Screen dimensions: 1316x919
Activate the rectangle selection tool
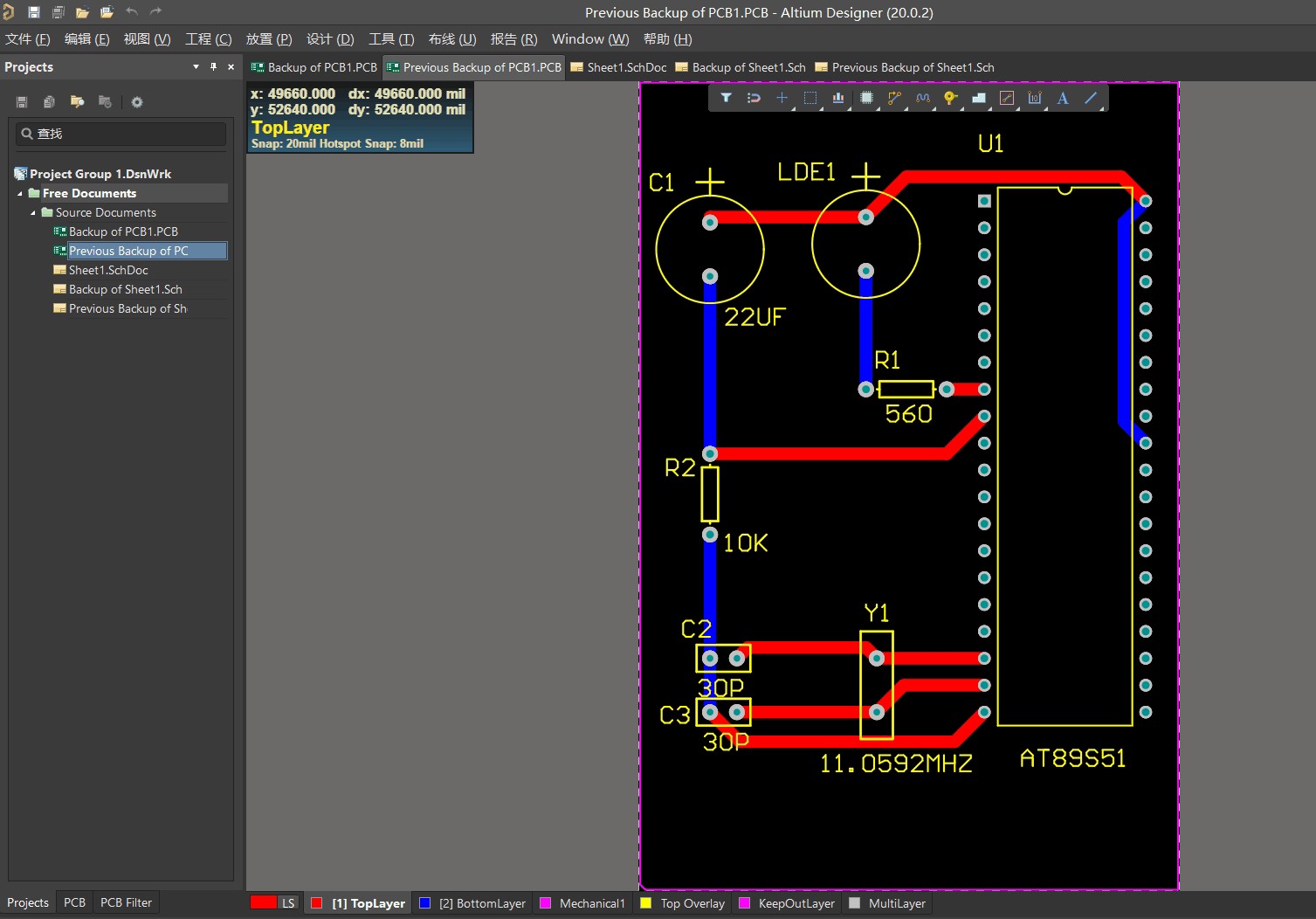click(810, 98)
